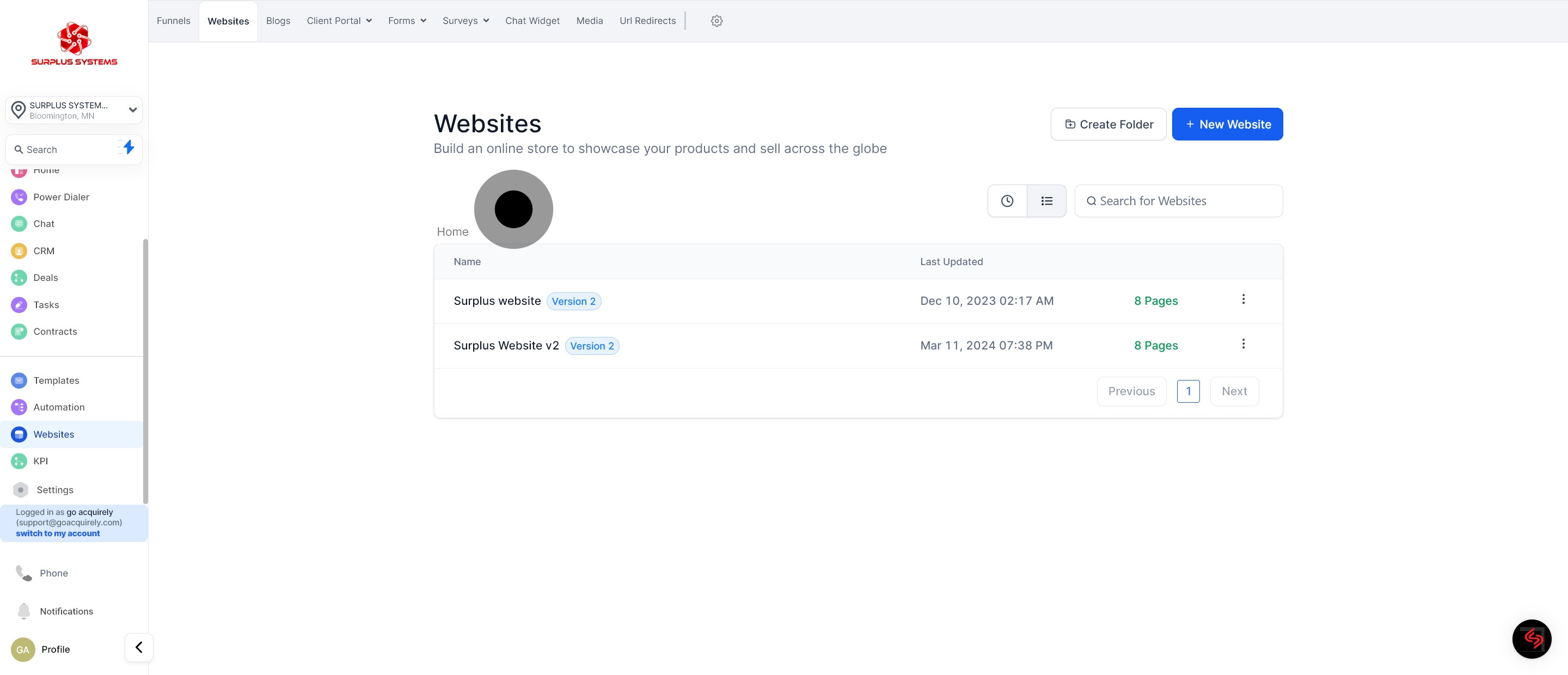Open the settings gear in the top bar
Image resolution: width=1568 pixels, height=675 pixels.
point(716,20)
